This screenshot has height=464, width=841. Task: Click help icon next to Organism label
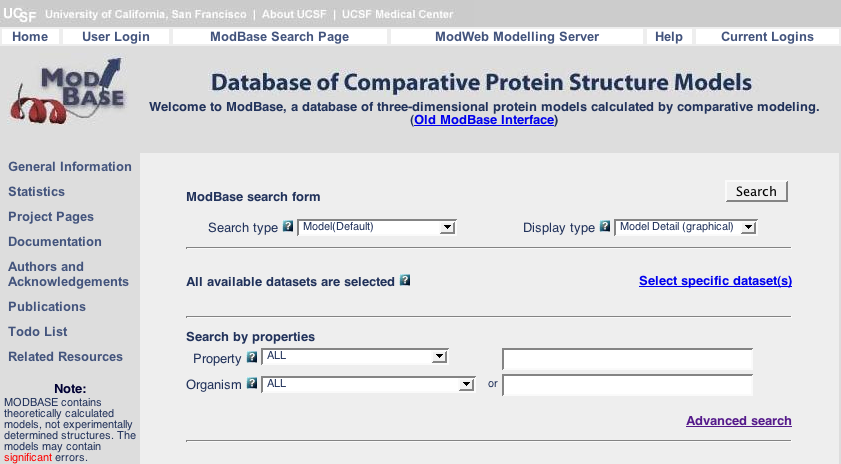coord(252,383)
